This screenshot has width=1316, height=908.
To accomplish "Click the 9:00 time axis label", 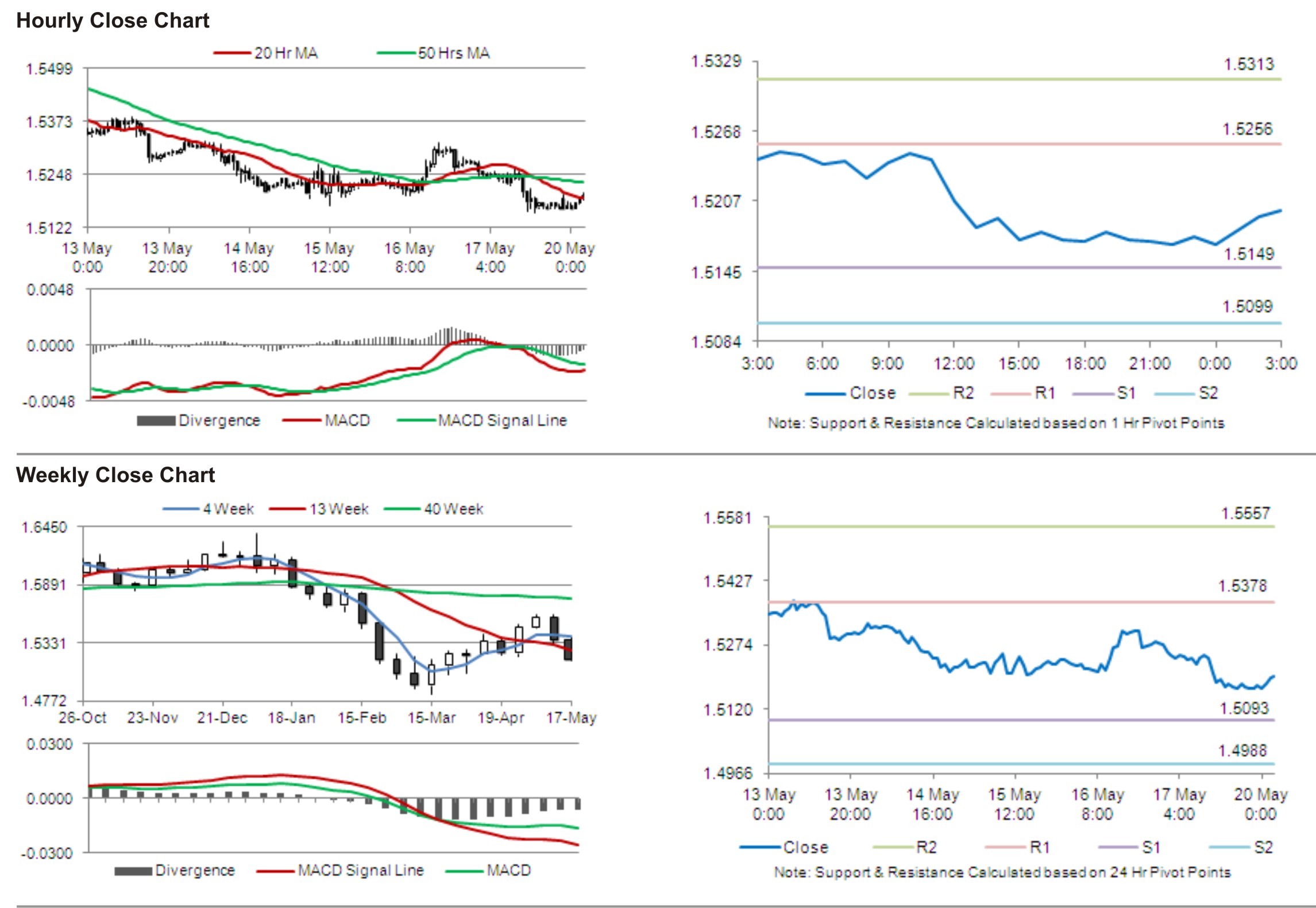I will [x=887, y=364].
